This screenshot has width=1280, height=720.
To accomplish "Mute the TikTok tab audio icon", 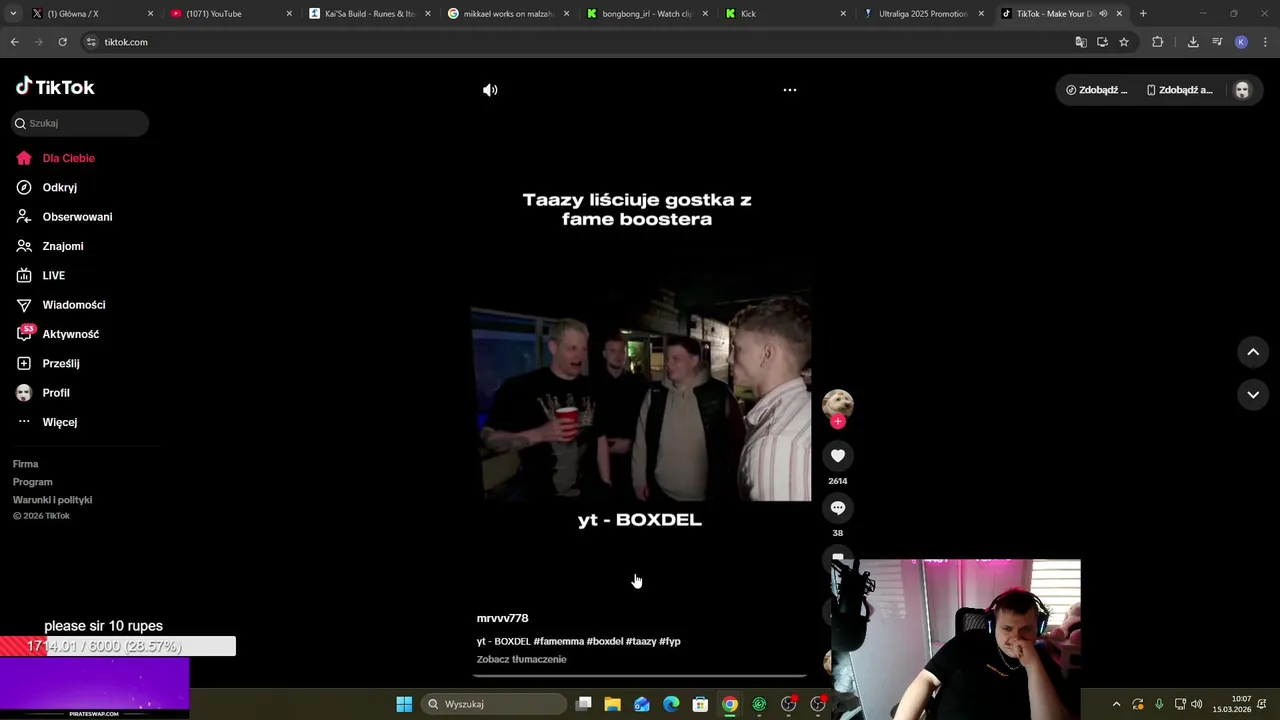I will pos(1103,14).
